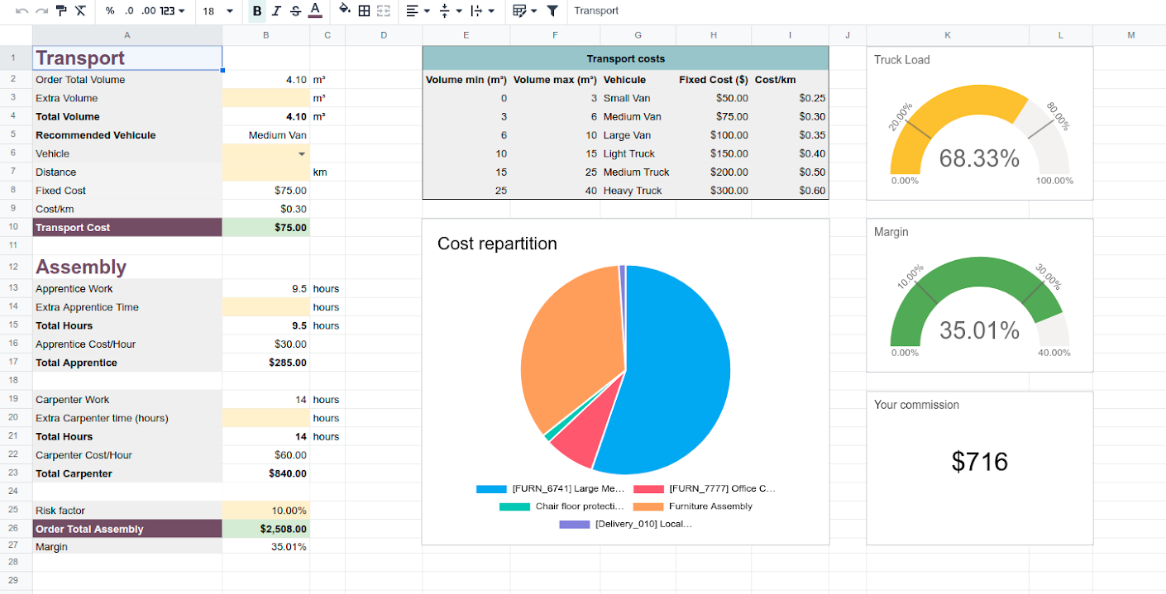The image size is (1166, 594).
Task: Click the percent format icon
Action: click(x=108, y=11)
